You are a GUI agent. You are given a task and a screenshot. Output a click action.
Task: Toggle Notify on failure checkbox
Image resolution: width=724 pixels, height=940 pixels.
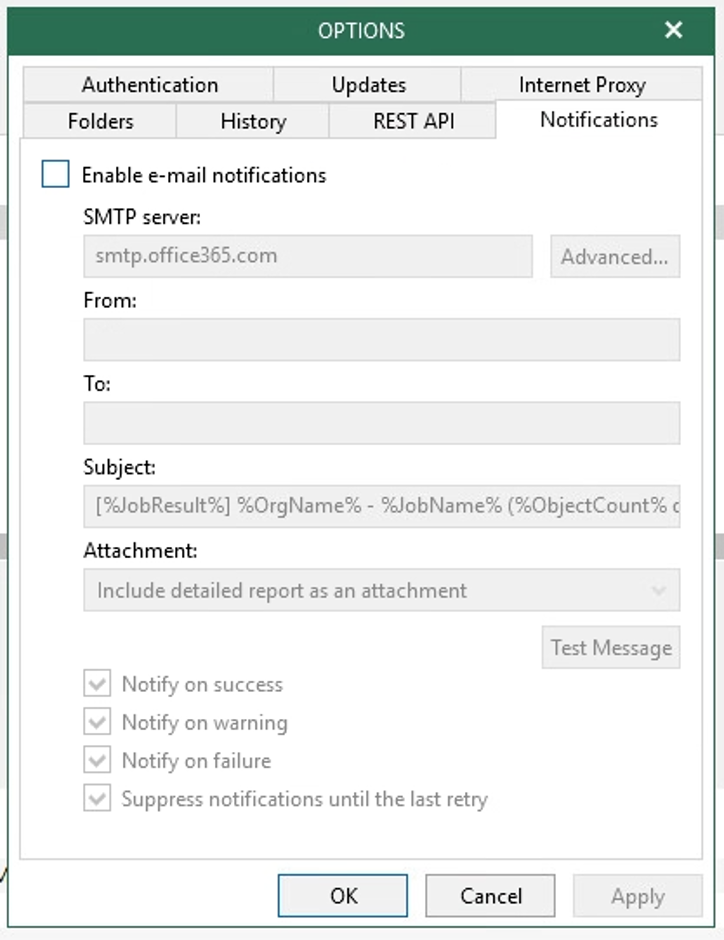tap(97, 761)
